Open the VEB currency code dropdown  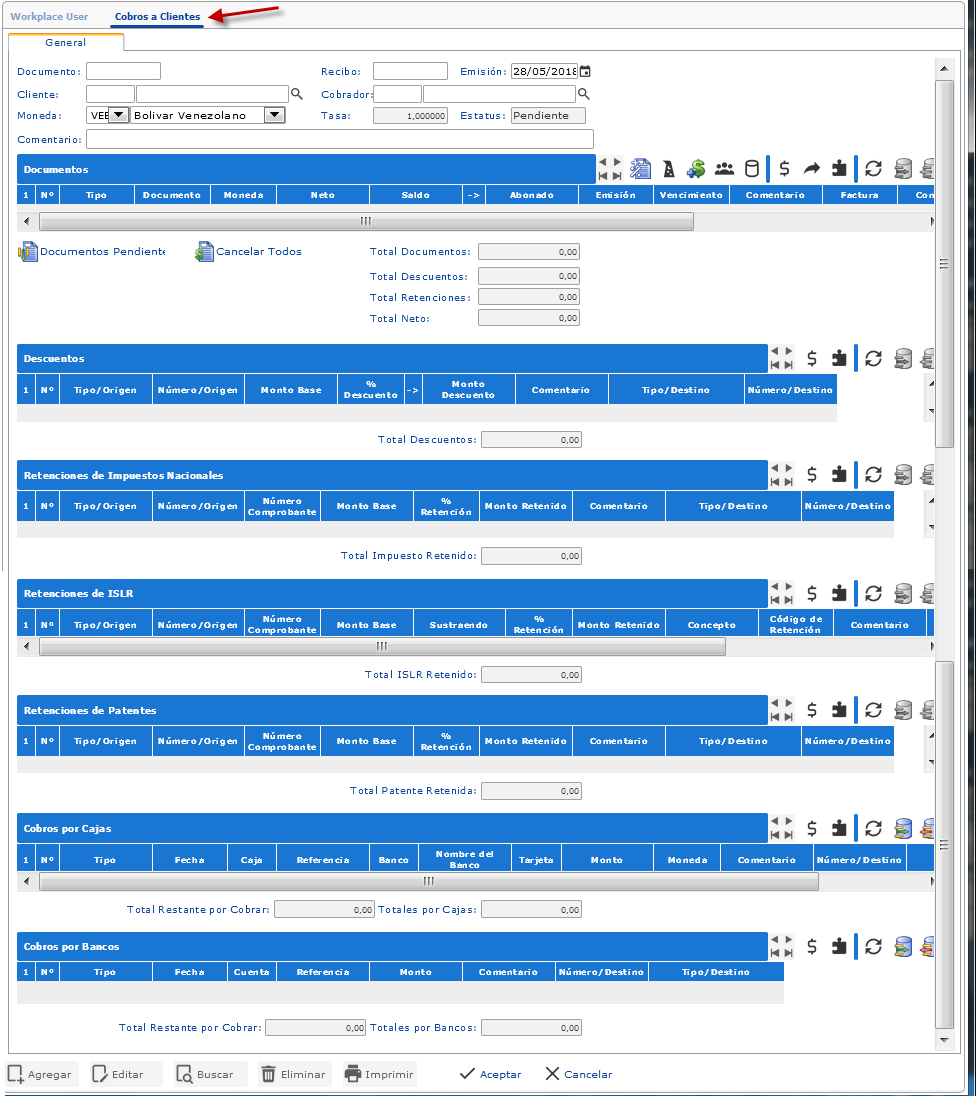click(118, 115)
